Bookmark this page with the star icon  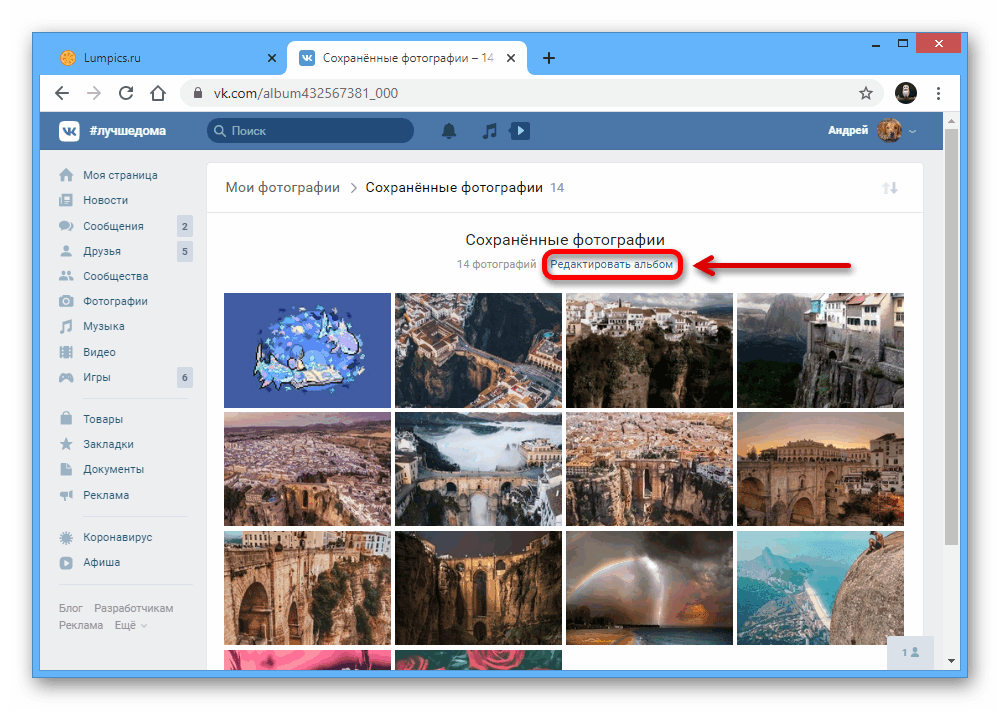pyautogui.click(x=866, y=93)
